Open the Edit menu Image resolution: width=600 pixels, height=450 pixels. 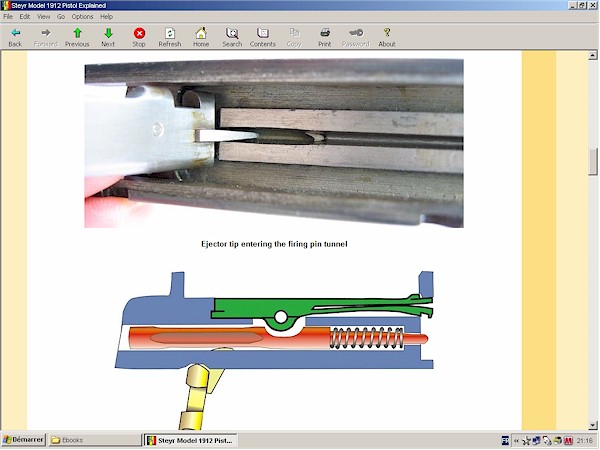[x=25, y=16]
